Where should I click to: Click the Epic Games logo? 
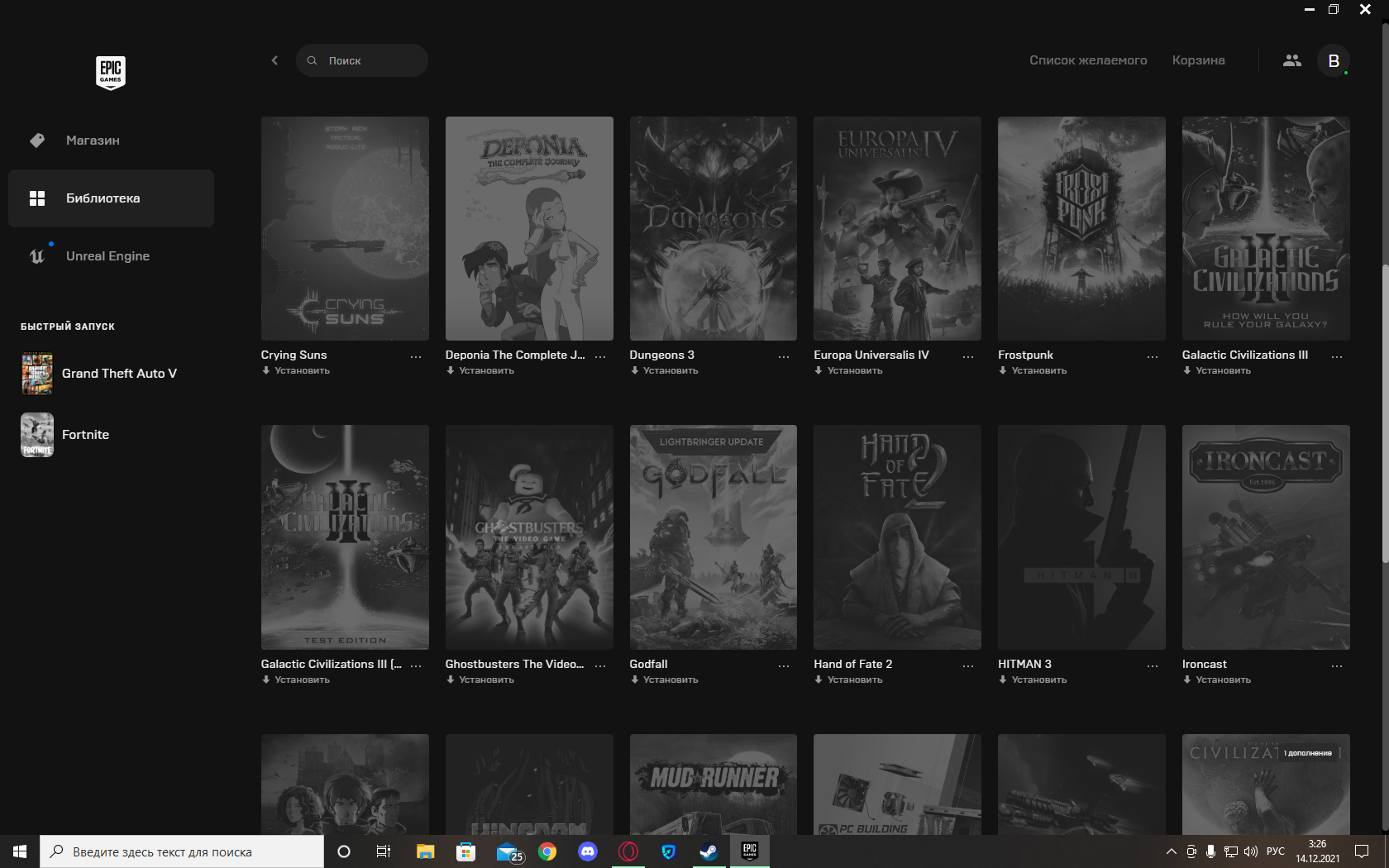click(111, 73)
